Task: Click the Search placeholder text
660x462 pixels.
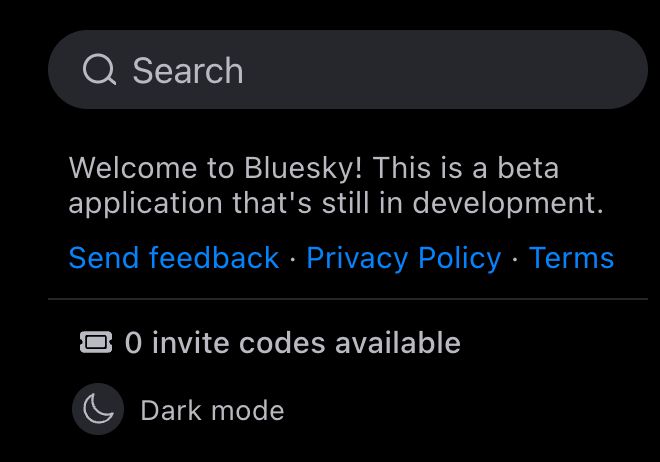Action: [188, 71]
